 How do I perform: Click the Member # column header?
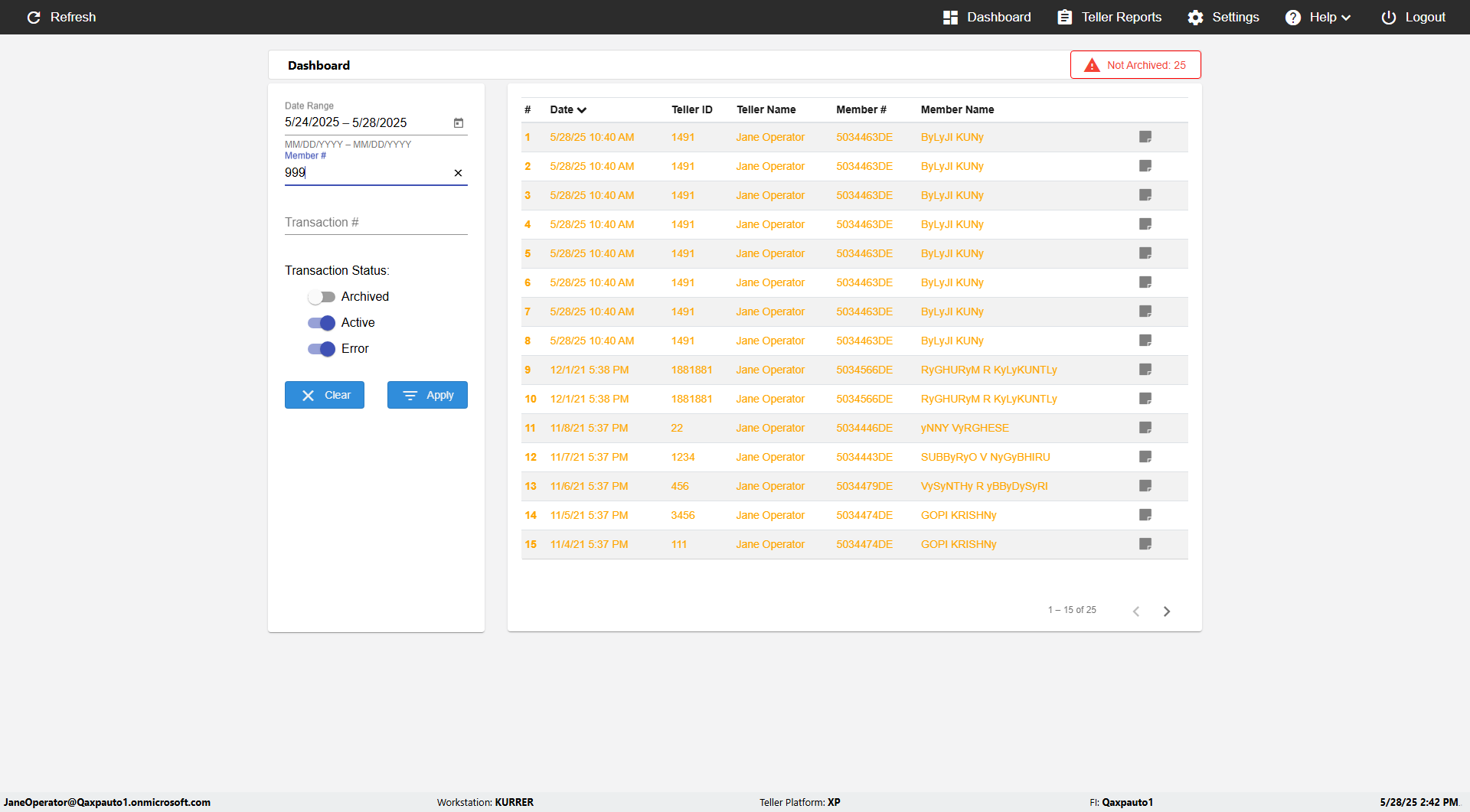point(861,109)
